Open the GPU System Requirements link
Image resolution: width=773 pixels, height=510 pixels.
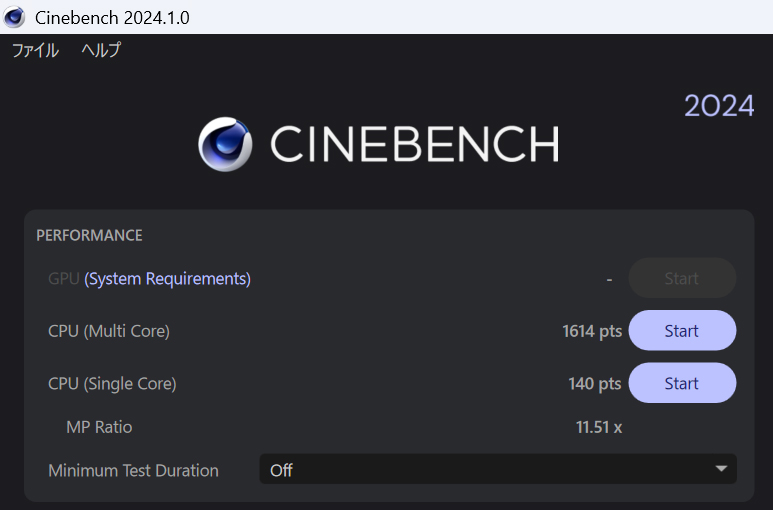coord(167,279)
